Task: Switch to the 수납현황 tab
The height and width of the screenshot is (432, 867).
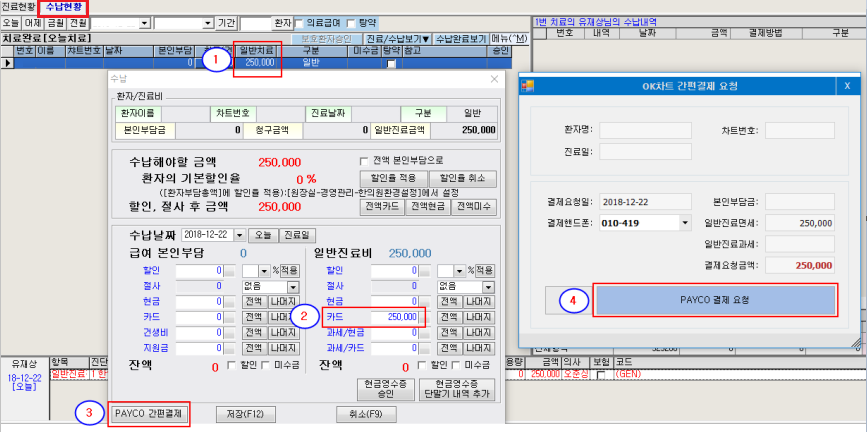Action: point(65,7)
